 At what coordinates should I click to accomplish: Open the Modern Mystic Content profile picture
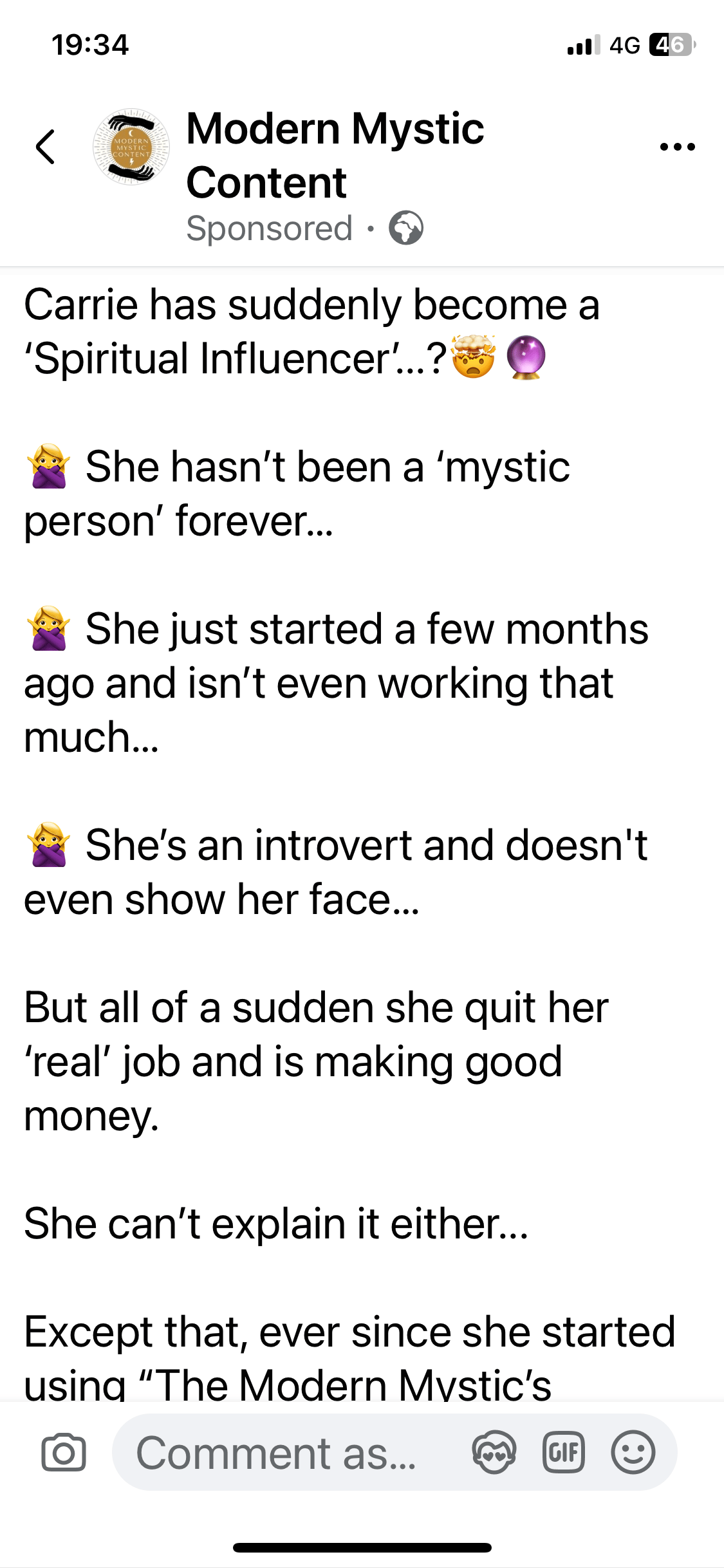coord(131,147)
